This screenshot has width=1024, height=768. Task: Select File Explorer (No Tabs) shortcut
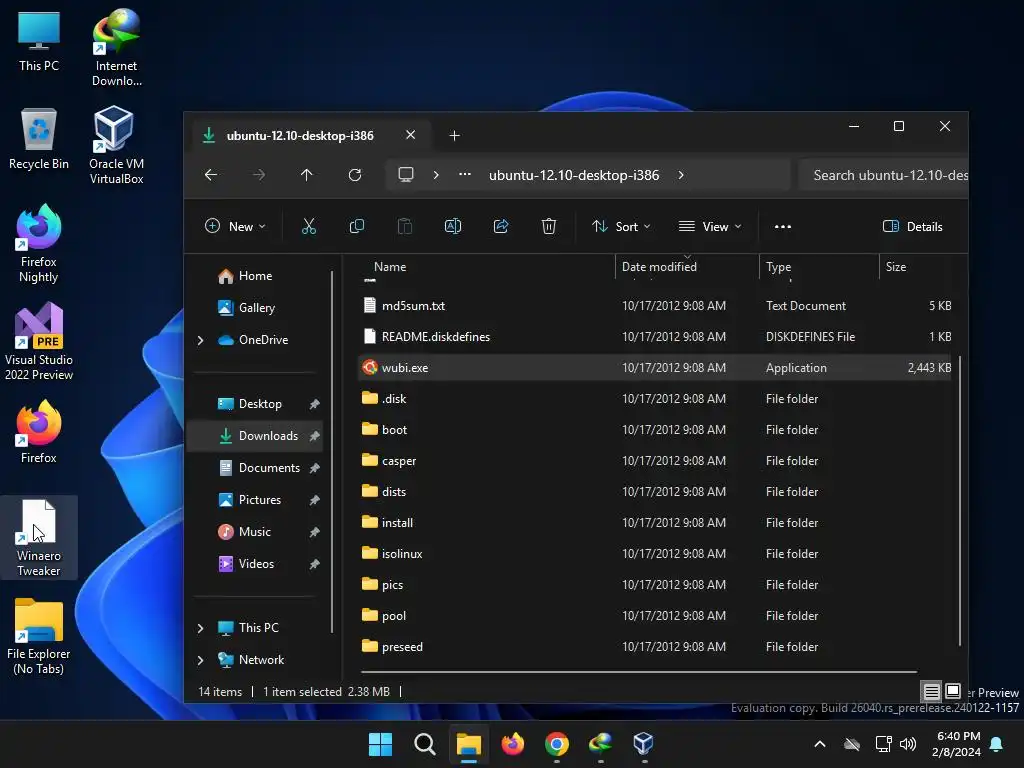[39, 636]
